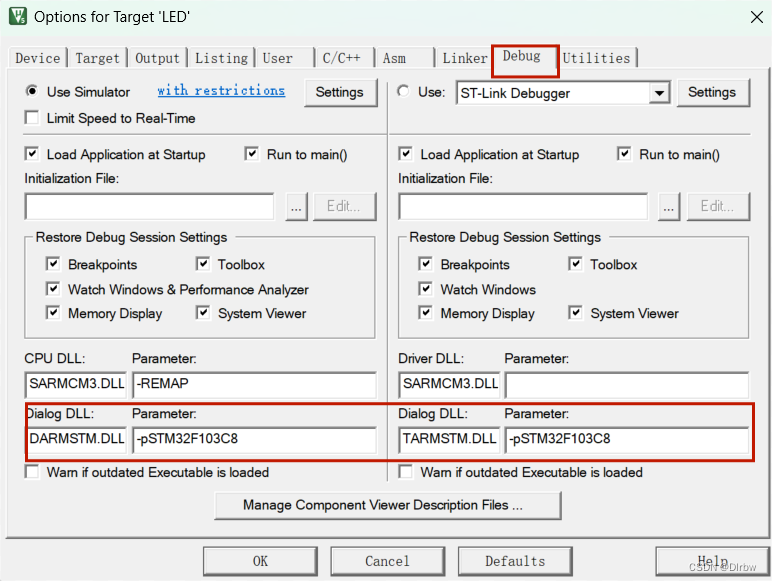The height and width of the screenshot is (581, 772).
Task: Toggle simulator Run to main() checkbox
Action: click(252, 154)
